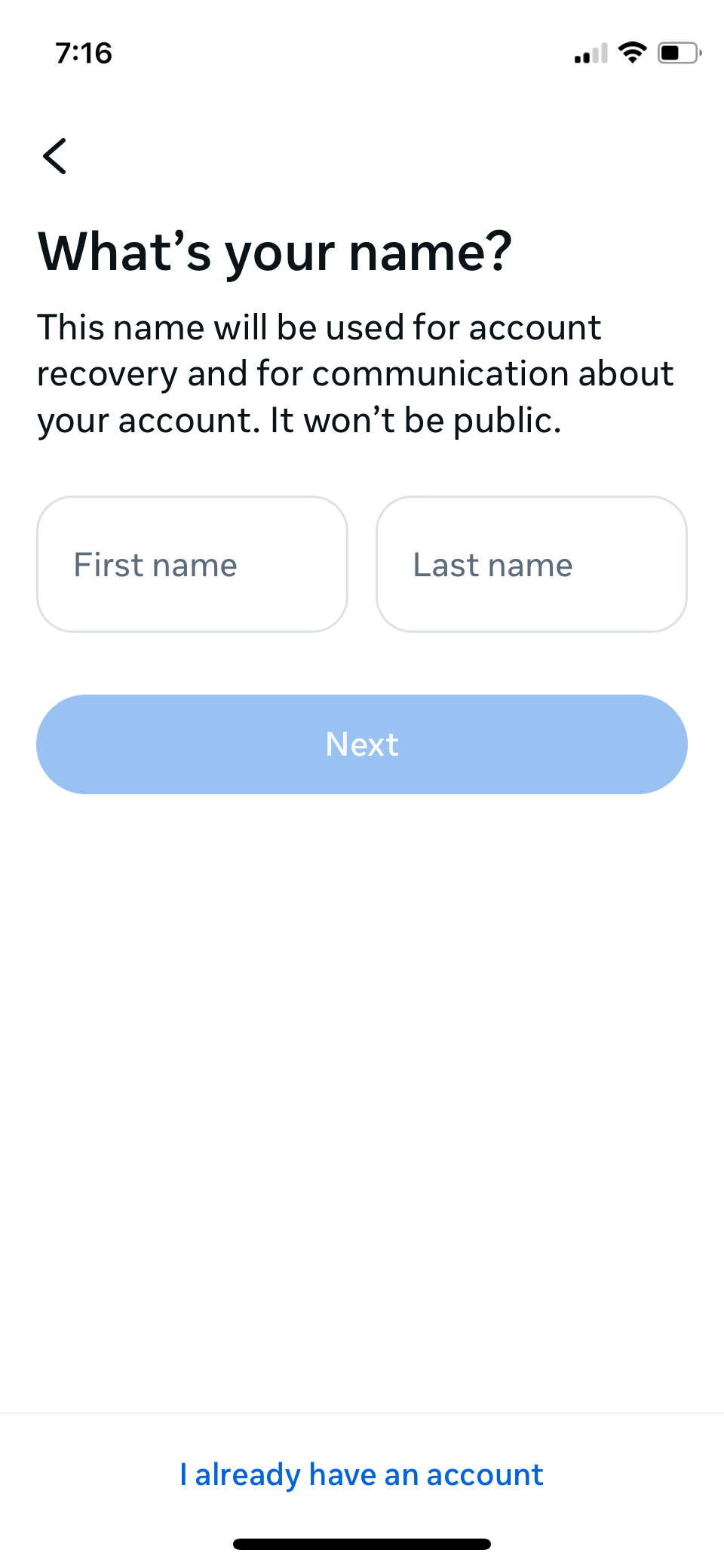Select the First name placeholder text
724x1568 pixels.
(x=155, y=565)
